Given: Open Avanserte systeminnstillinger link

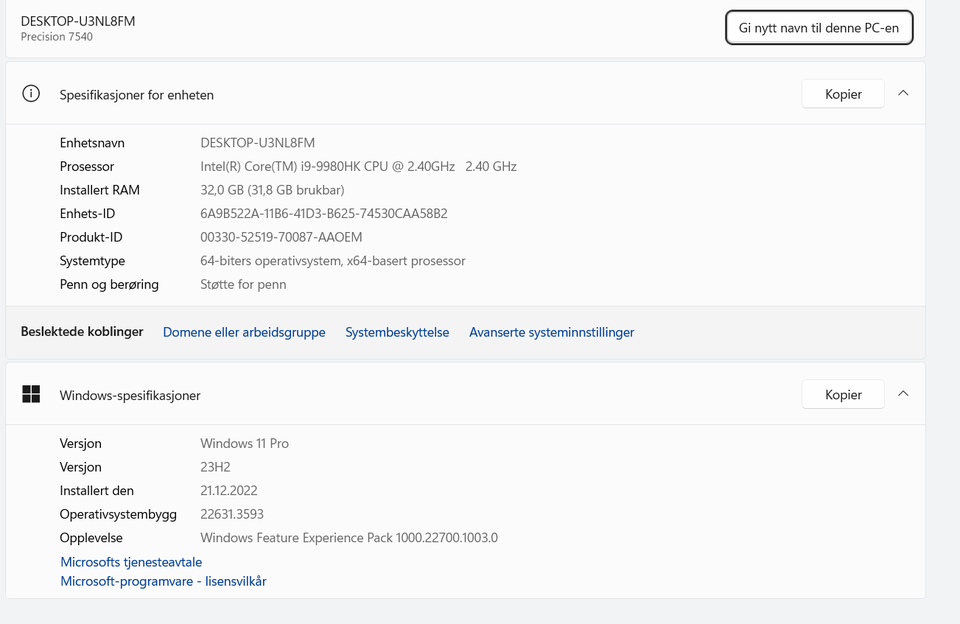Looking at the screenshot, I should coord(552,332).
